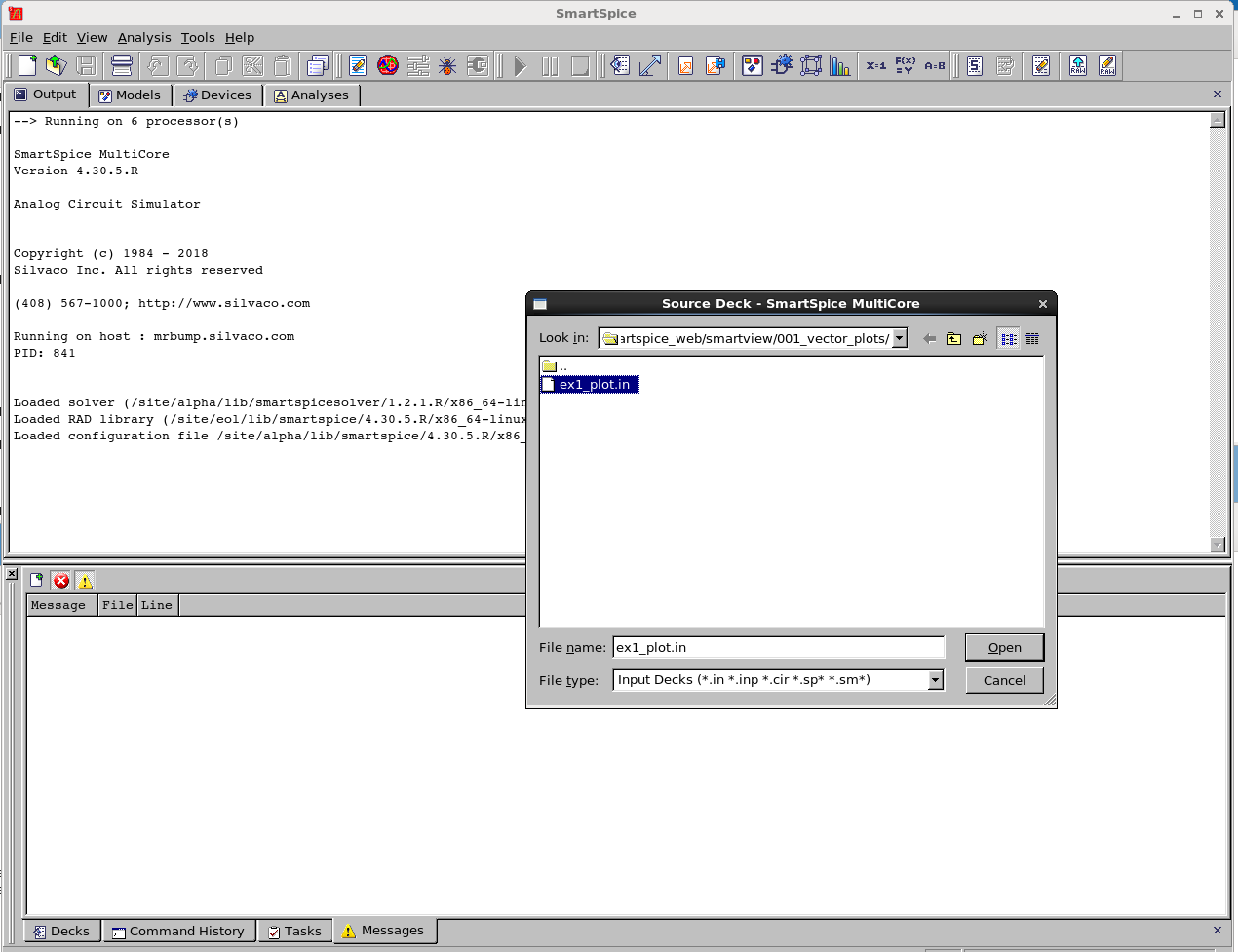Switch to the Analyses tab
The height and width of the screenshot is (952, 1238).
[x=312, y=95]
